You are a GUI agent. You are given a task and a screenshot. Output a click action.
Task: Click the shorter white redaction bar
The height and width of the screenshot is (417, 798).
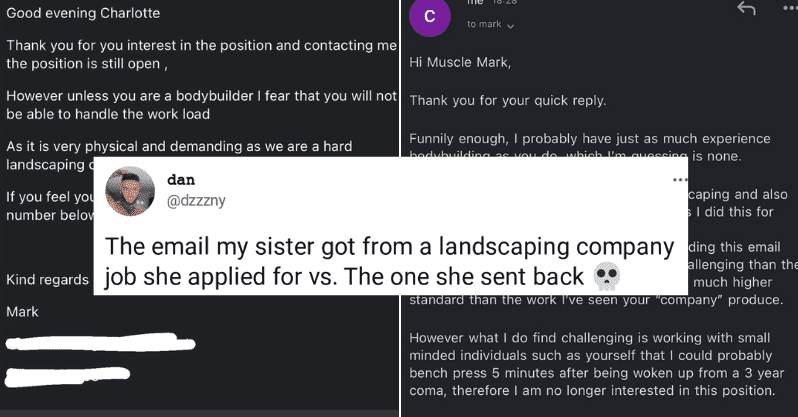[x=67, y=376]
